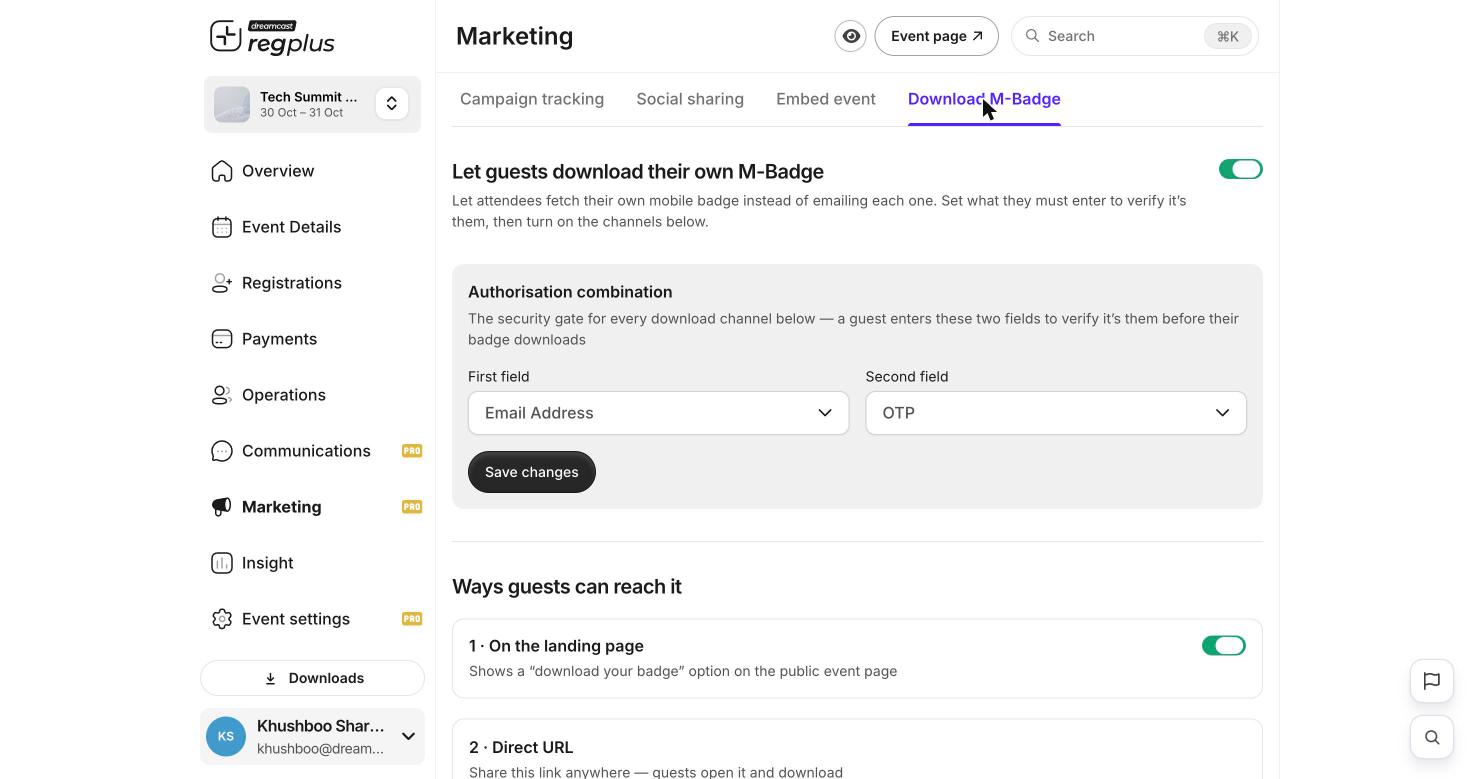Click the Event Details calendar icon
Viewport: 1470px width, 779px height.
coord(222,227)
